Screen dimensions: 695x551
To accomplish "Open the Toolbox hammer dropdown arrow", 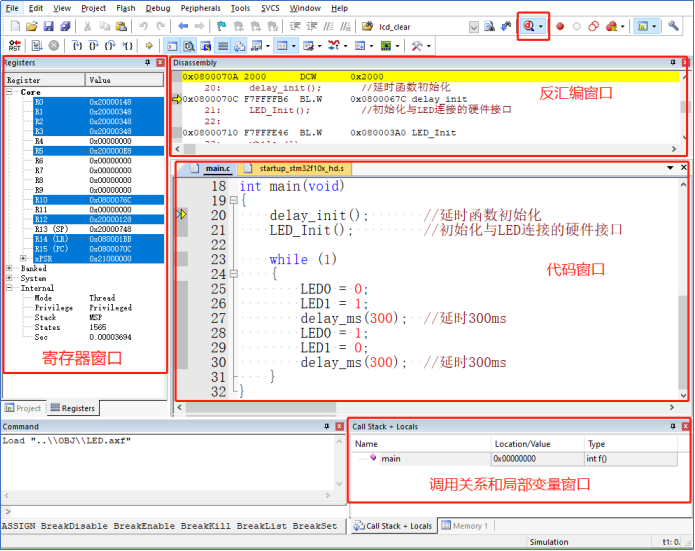I will click(429, 46).
